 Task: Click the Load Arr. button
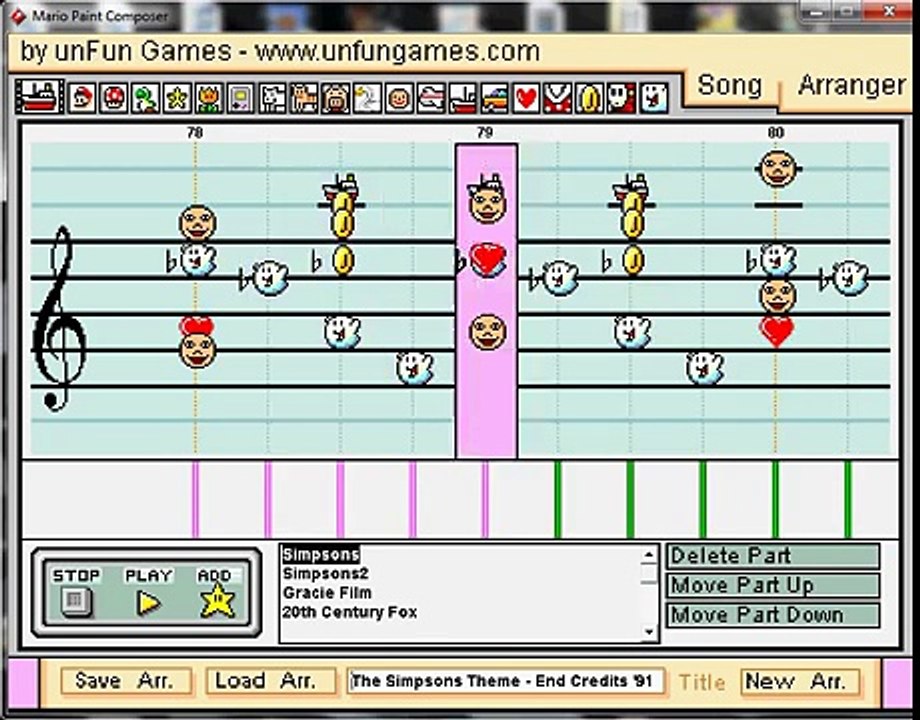click(x=270, y=681)
